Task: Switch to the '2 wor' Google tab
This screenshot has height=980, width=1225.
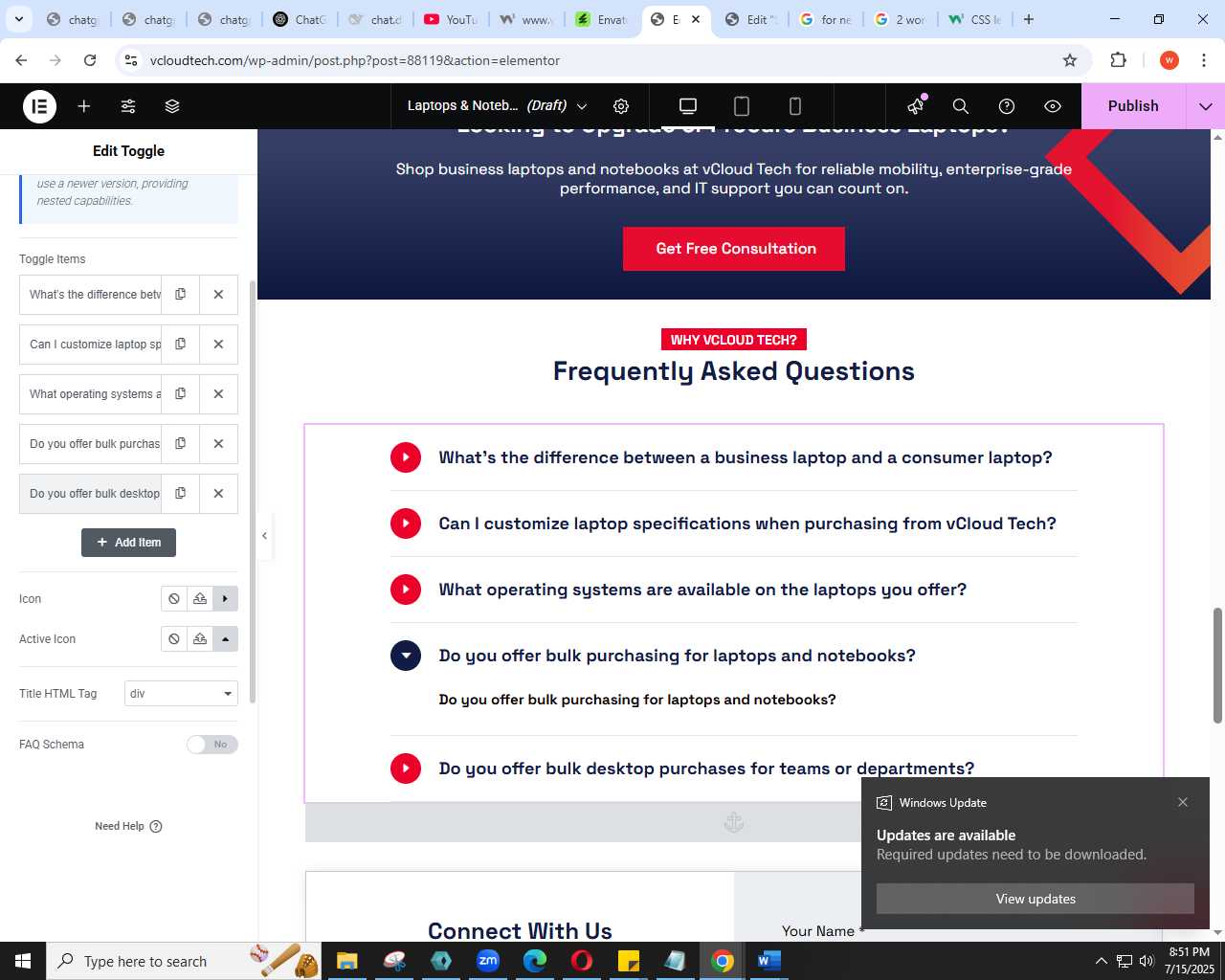Action: tap(900, 19)
